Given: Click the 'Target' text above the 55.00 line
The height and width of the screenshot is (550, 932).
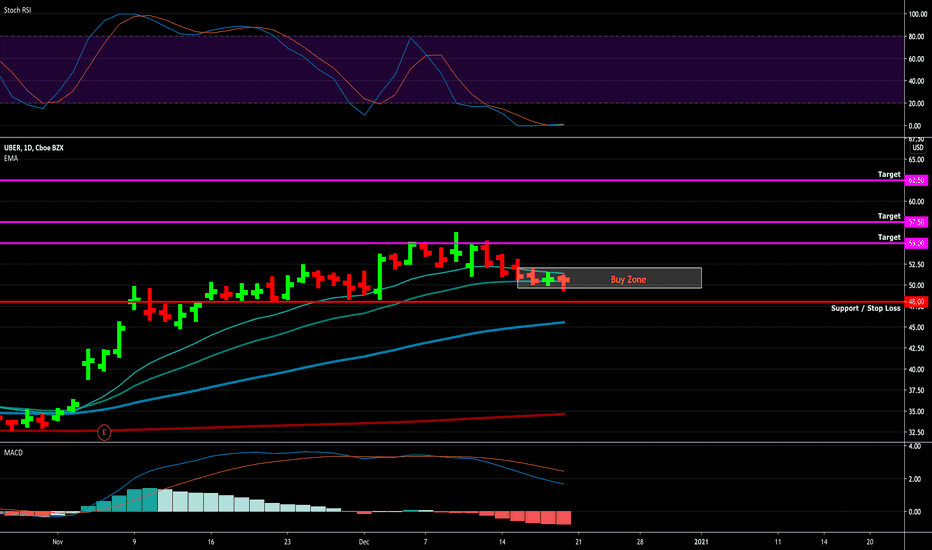Looking at the screenshot, I should coord(889,237).
